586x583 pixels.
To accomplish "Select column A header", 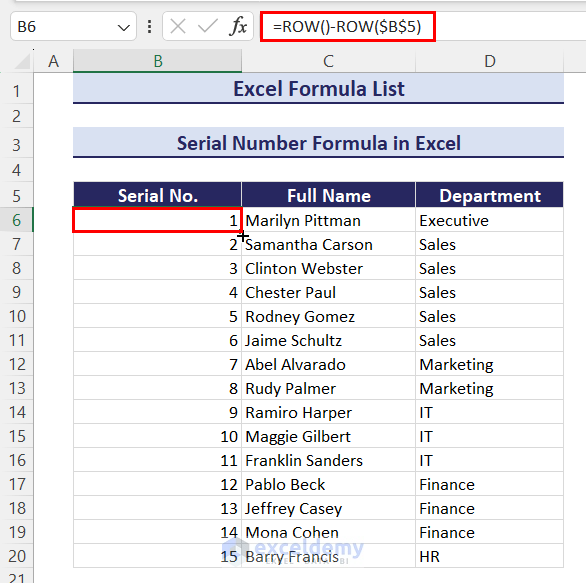I will pos(53,61).
